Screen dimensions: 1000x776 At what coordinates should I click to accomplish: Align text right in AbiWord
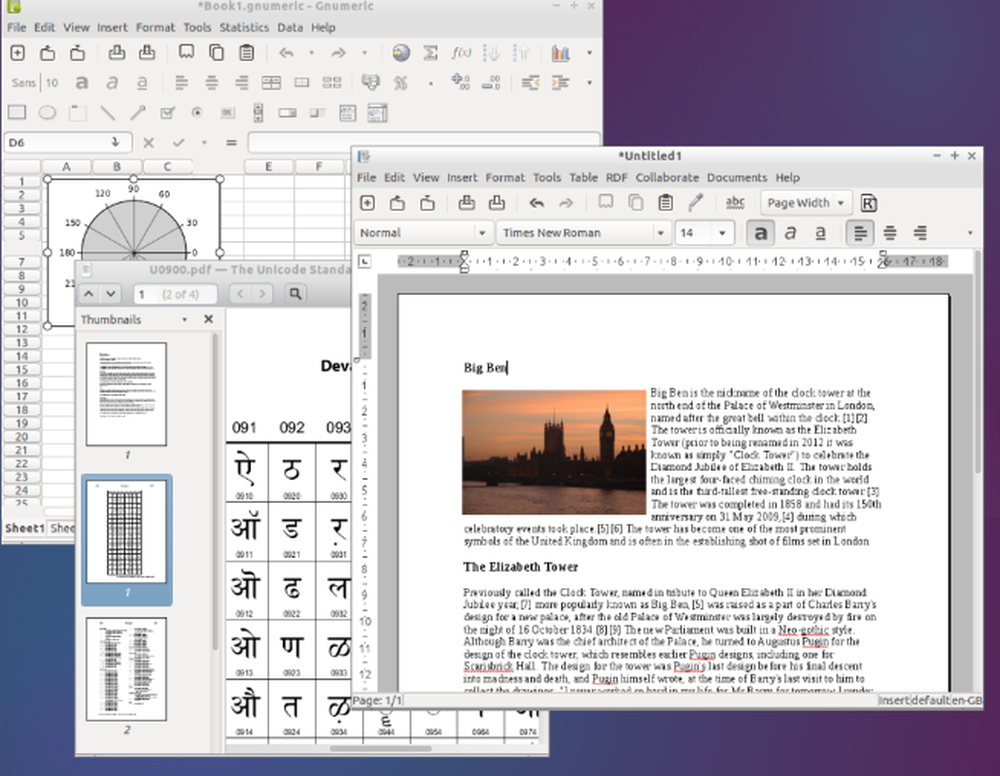coord(920,233)
